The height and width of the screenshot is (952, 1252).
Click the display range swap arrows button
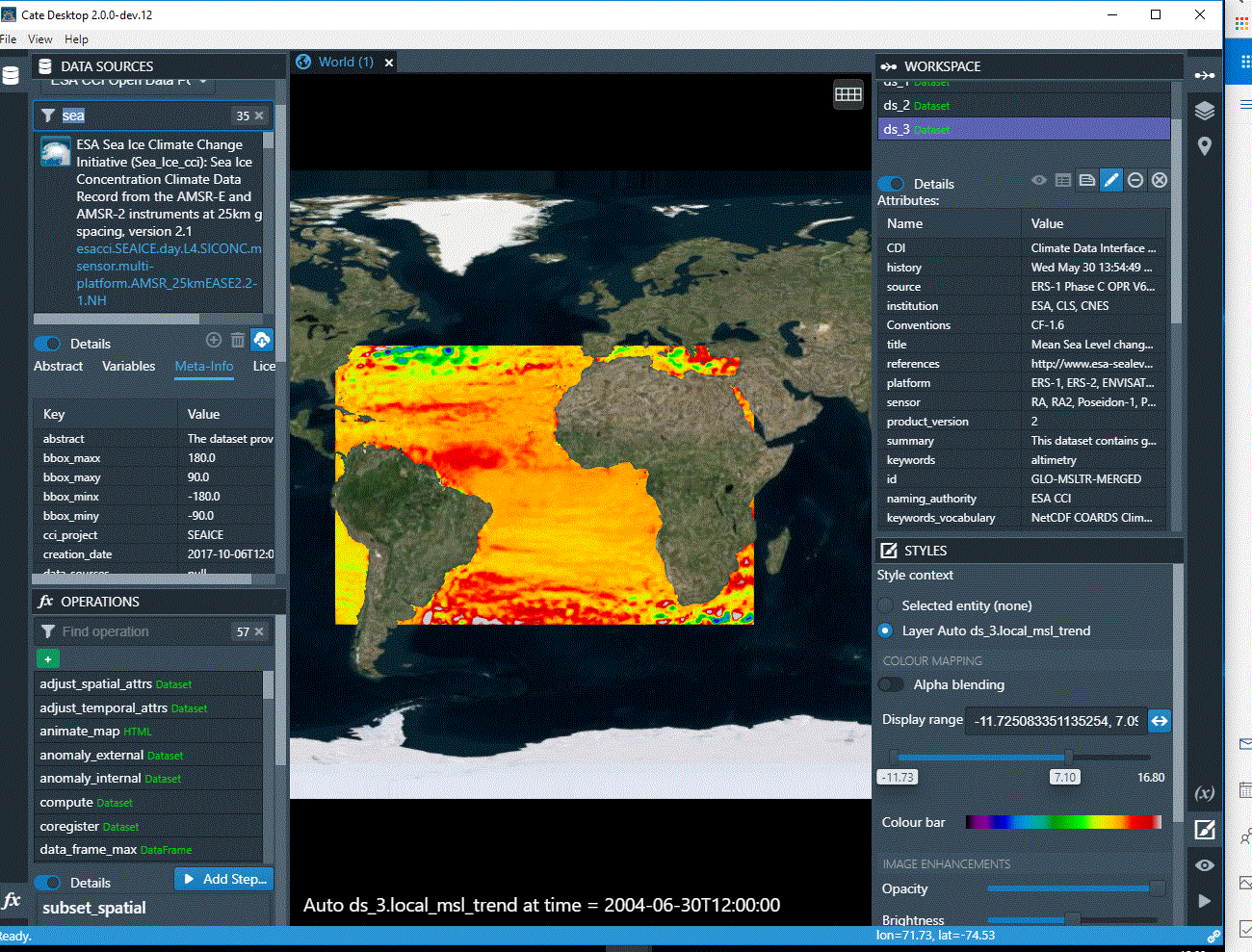click(x=1159, y=720)
